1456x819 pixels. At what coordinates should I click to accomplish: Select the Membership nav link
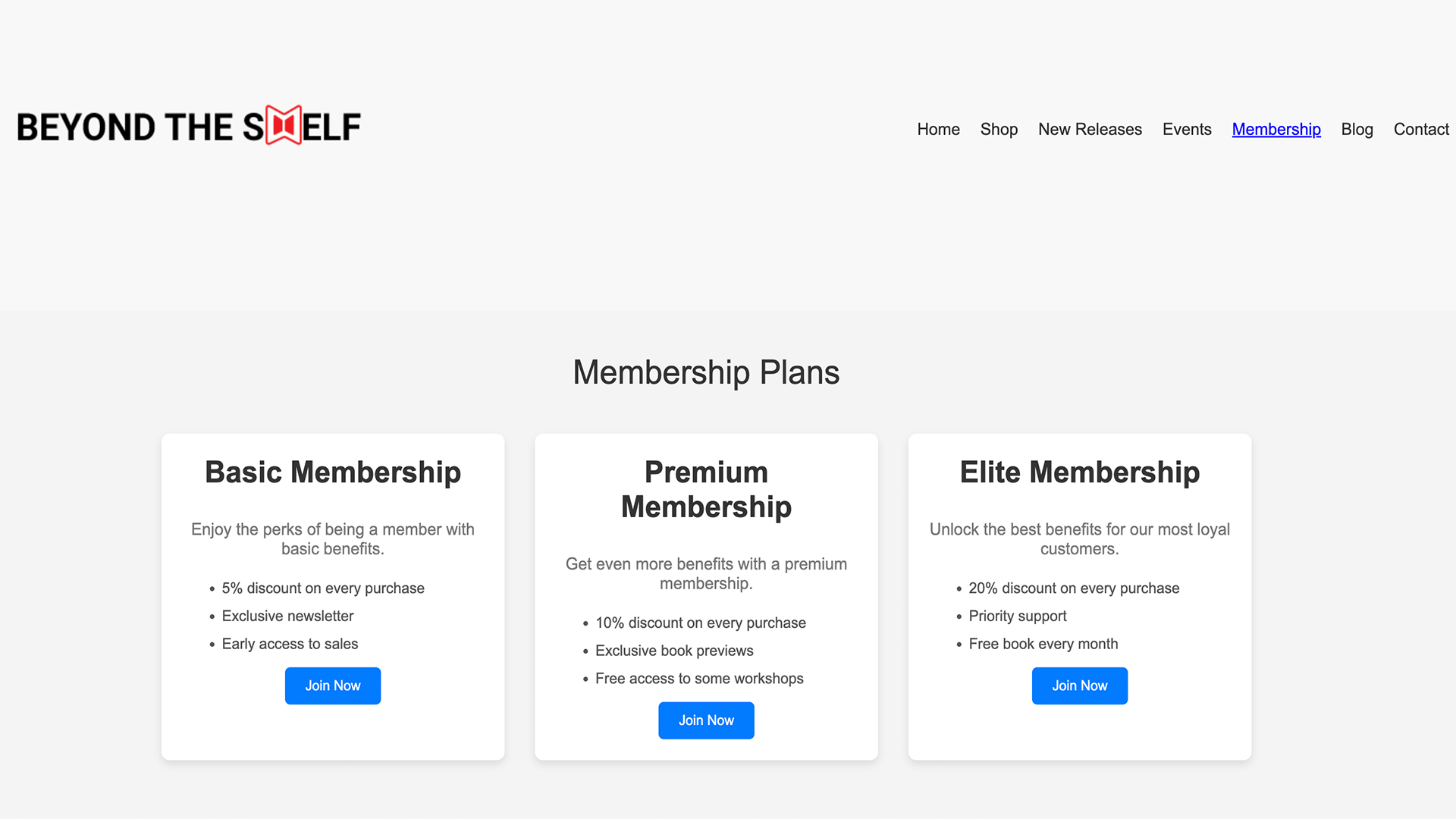(x=1276, y=129)
